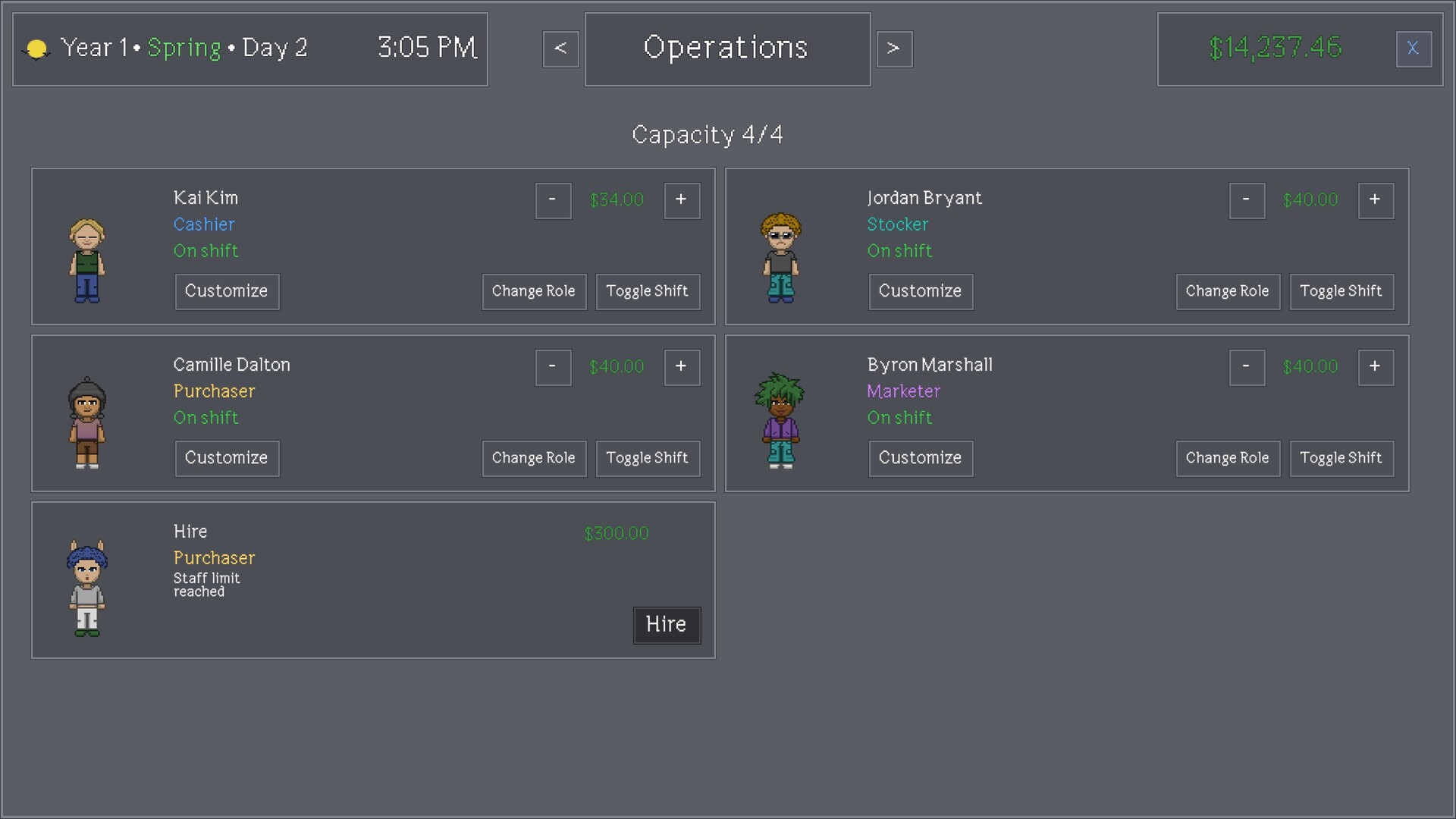Viewport: 1456px width, 819px height.
Task: Decrease Byron Marshall's wage
Action: 1247,367
